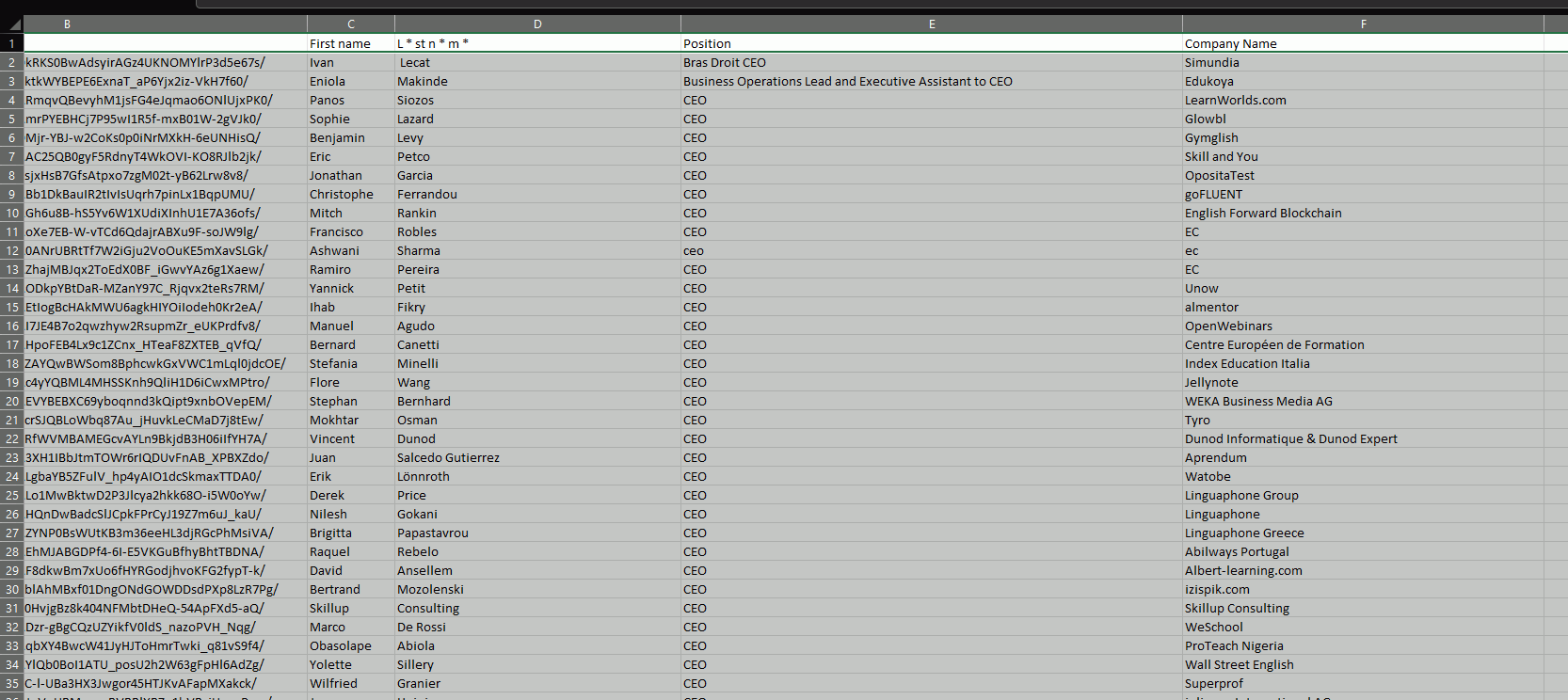The image size is (1568, 700).
Task: Click the 'Position' header cell
Action: click(x=932, y=43)
